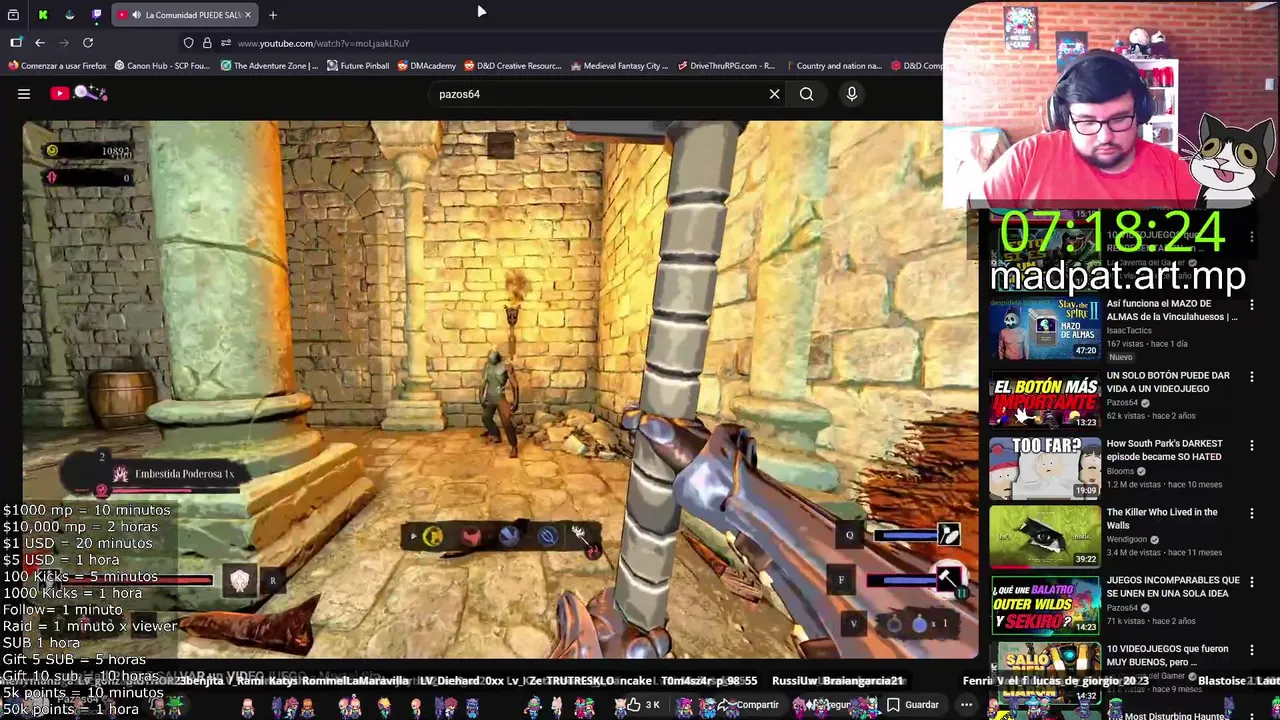Viewport: 1280px width, 720px height.
Task: Open more actions ellipsis under video
Action: (x=966, y=705)
